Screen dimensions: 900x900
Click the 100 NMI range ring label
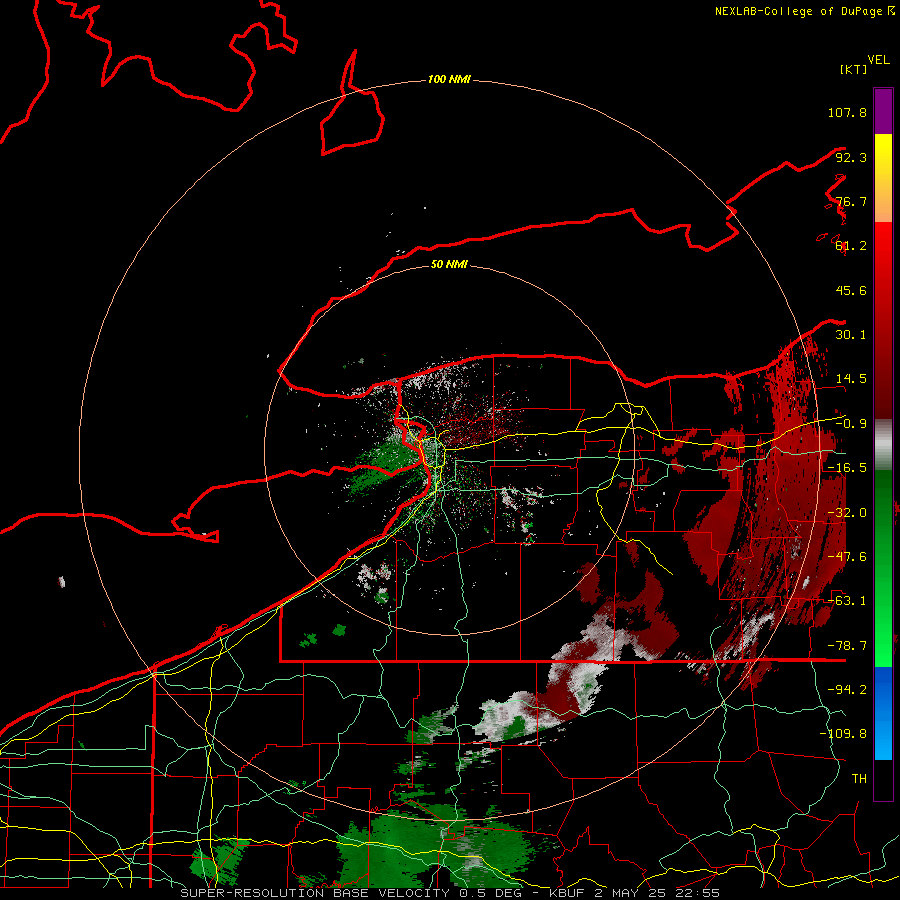pyautogui.click(x=449, y=79)
